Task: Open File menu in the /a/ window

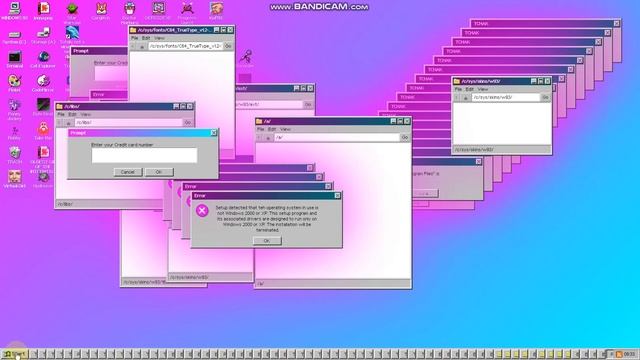Action: tap(260, 129)
